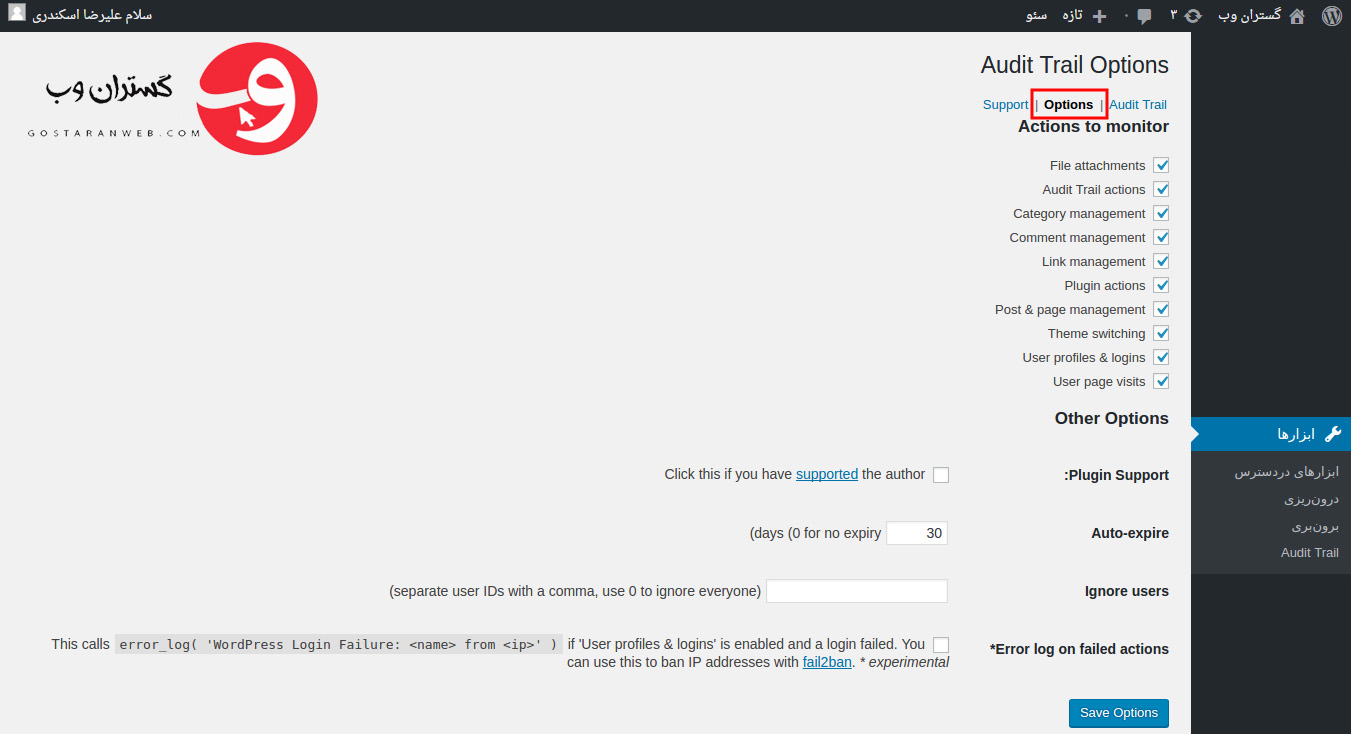The width and height of the screenshot is (1351, 734).
Task: Follow the supported link
Action: [x=827, y=474]
